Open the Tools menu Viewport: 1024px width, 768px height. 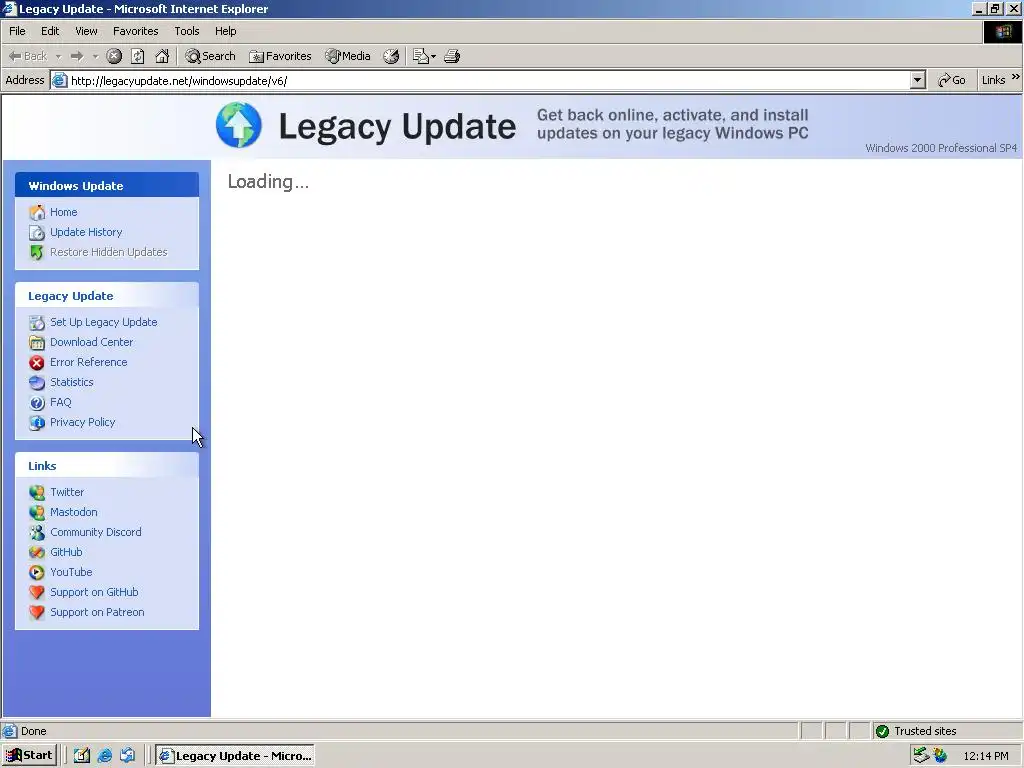[186, 31]
